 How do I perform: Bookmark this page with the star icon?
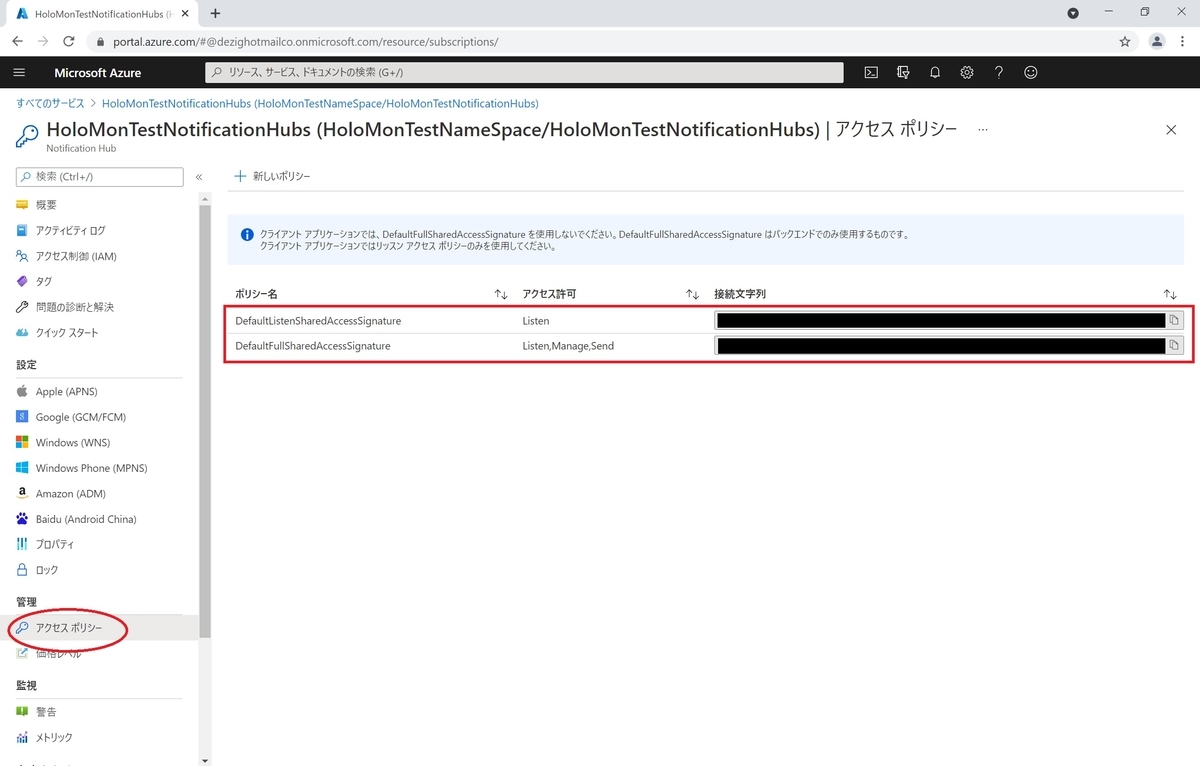pos(1125,41)
